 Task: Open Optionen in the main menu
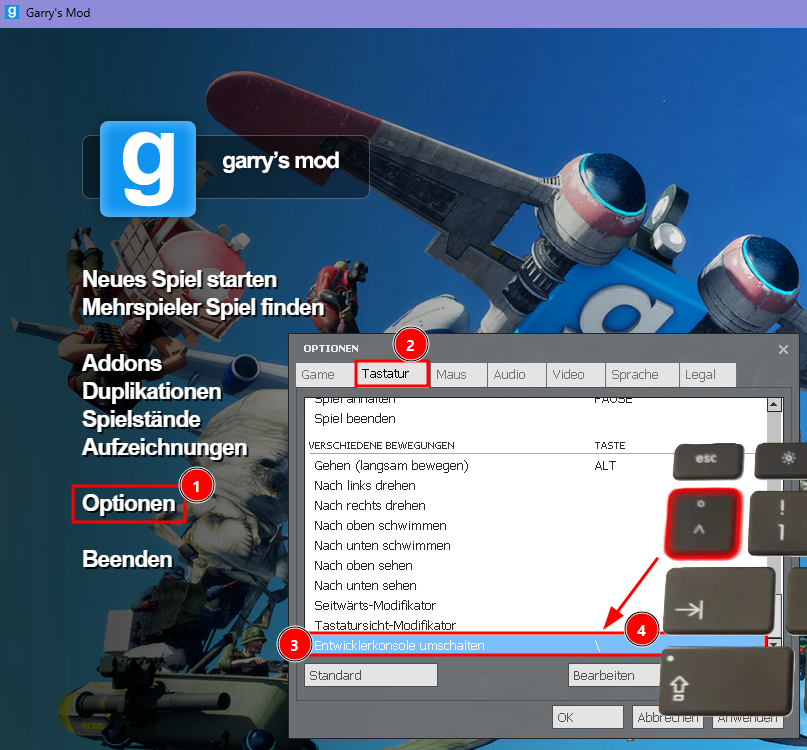pyautogui.click(x=129, y=504)
